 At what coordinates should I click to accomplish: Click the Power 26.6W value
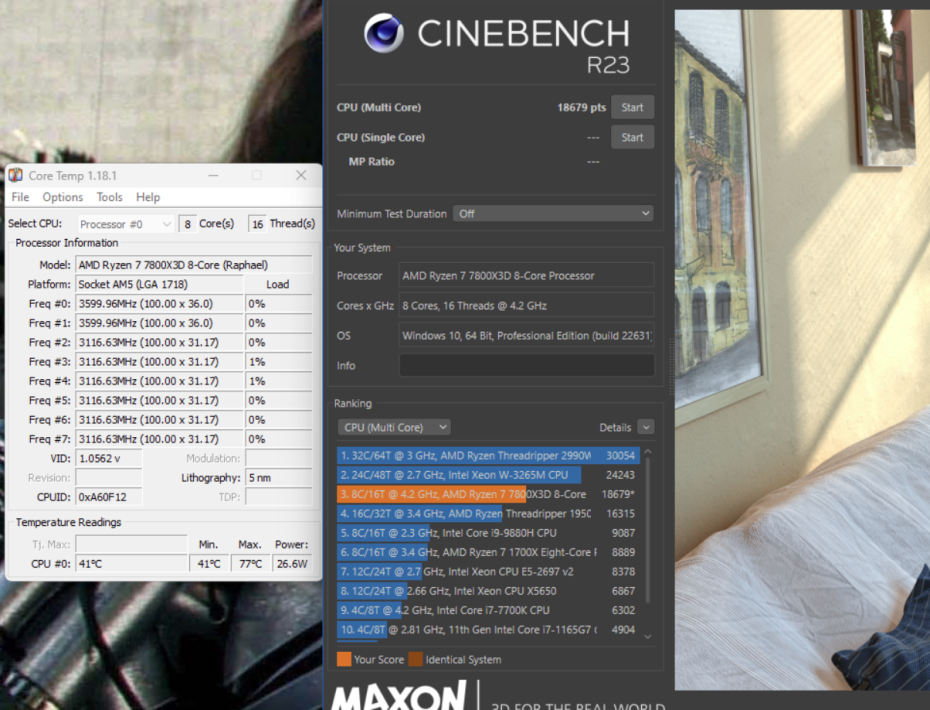click(292, 564)
